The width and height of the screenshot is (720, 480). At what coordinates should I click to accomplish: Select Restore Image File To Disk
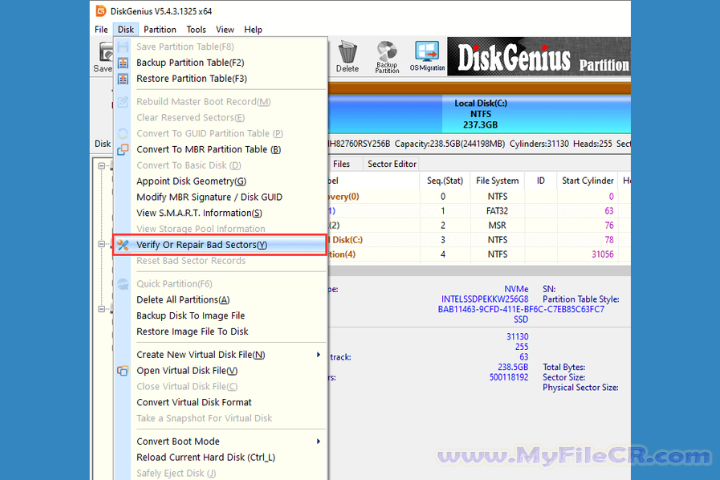coord(220,332)
